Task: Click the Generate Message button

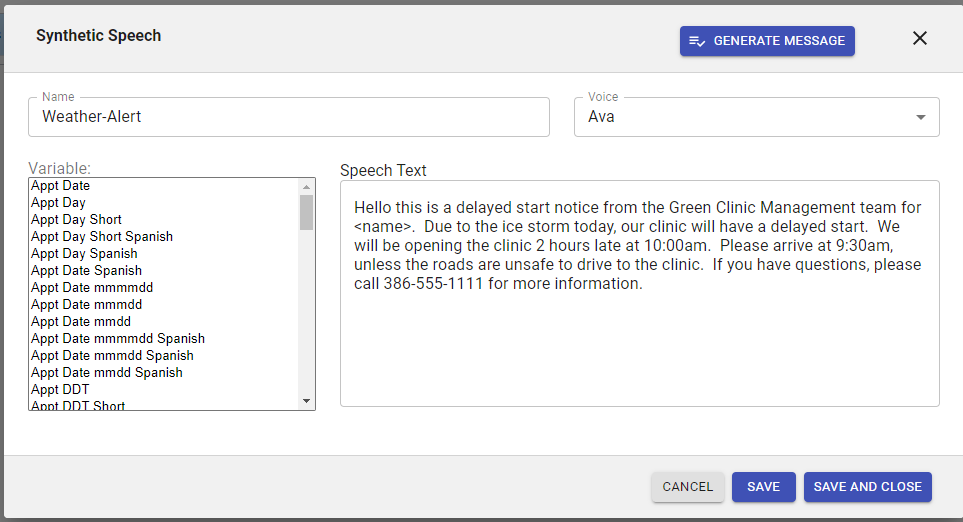Action: click(767, 41)
